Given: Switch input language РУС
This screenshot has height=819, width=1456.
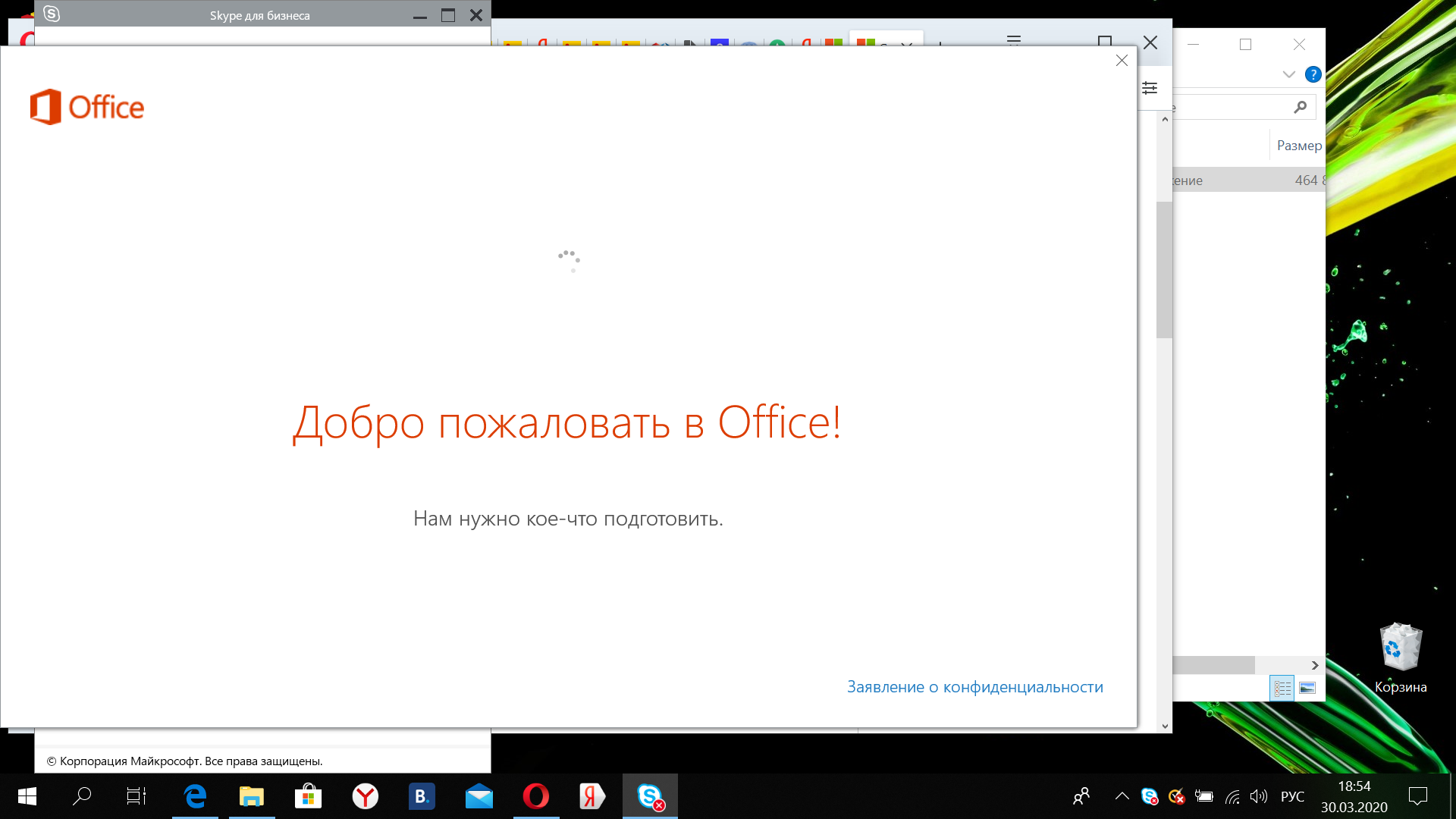Looking at the screenshot, I should click(x=1292, y=797).
